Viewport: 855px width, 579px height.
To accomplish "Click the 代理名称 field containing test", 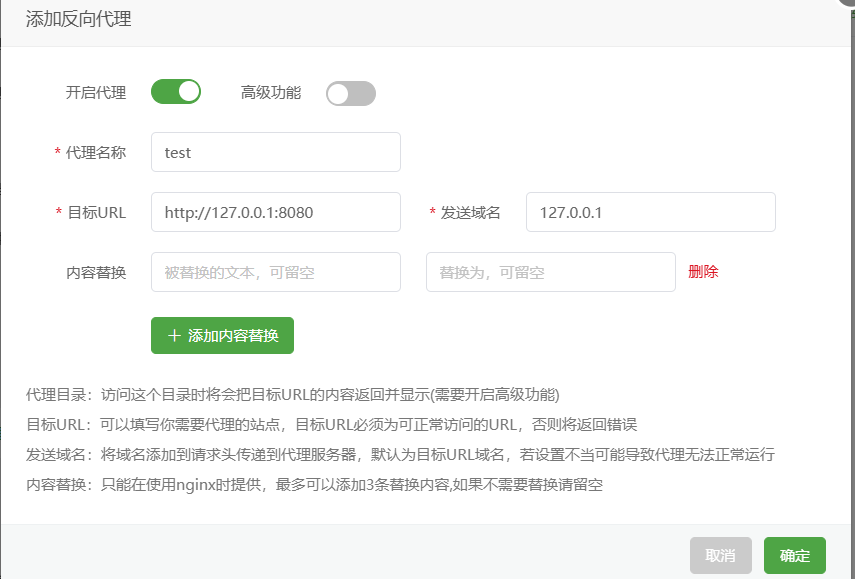I will click(x=275, y=152).
